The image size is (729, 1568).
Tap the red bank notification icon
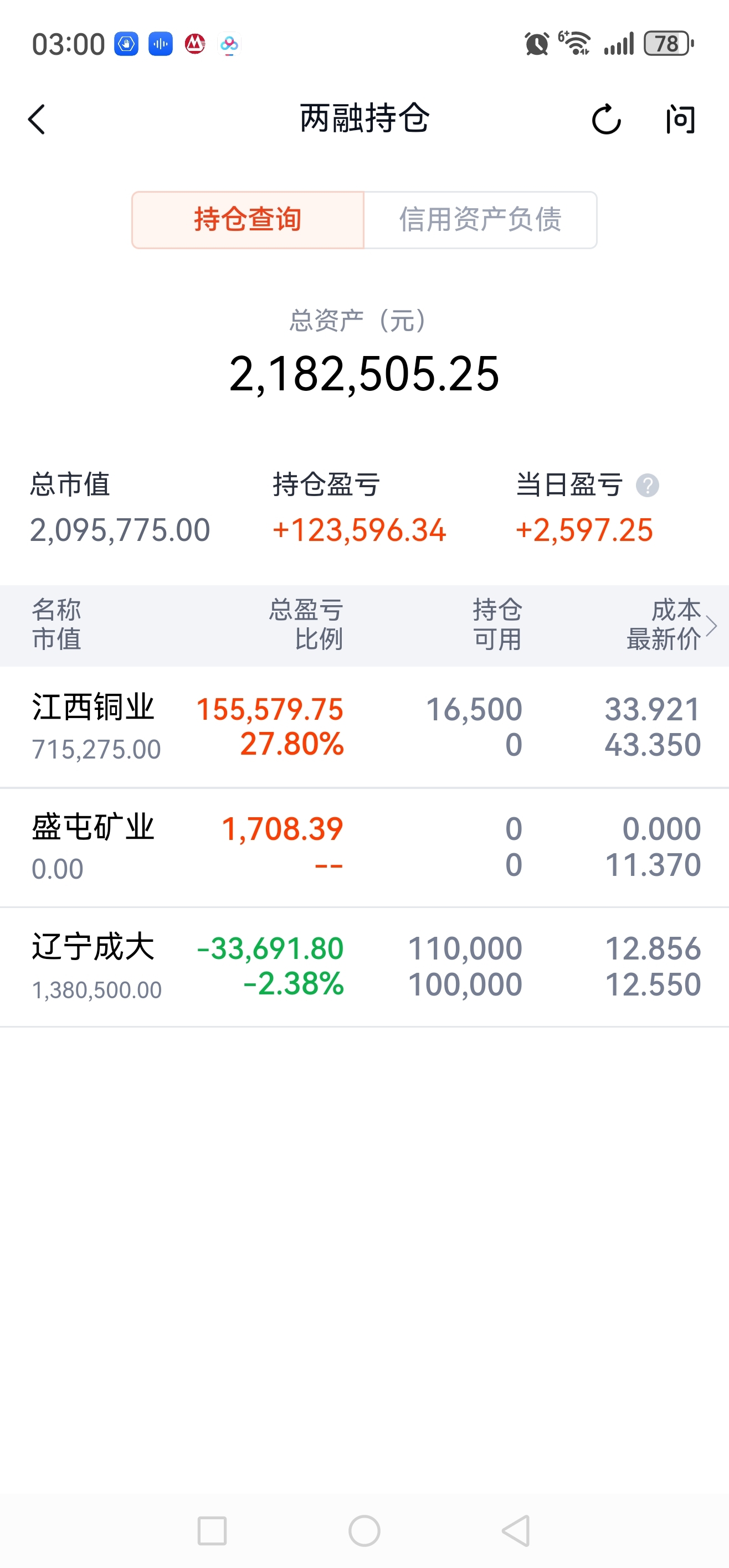[x=195, y=44]
